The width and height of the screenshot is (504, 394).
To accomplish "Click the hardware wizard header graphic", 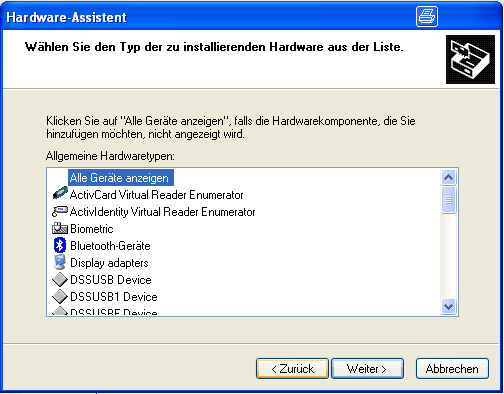I will [x=470, y=59].
